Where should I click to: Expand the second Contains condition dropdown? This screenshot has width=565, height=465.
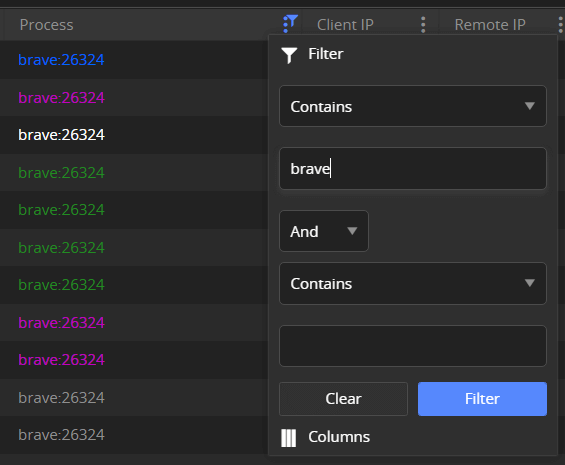(x=413, y=284)
